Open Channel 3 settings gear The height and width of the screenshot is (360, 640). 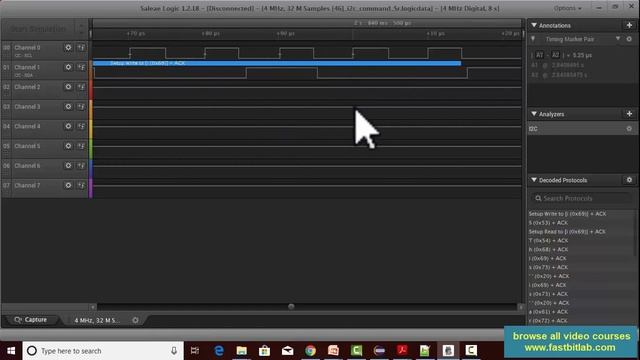[x=68, y=107]
